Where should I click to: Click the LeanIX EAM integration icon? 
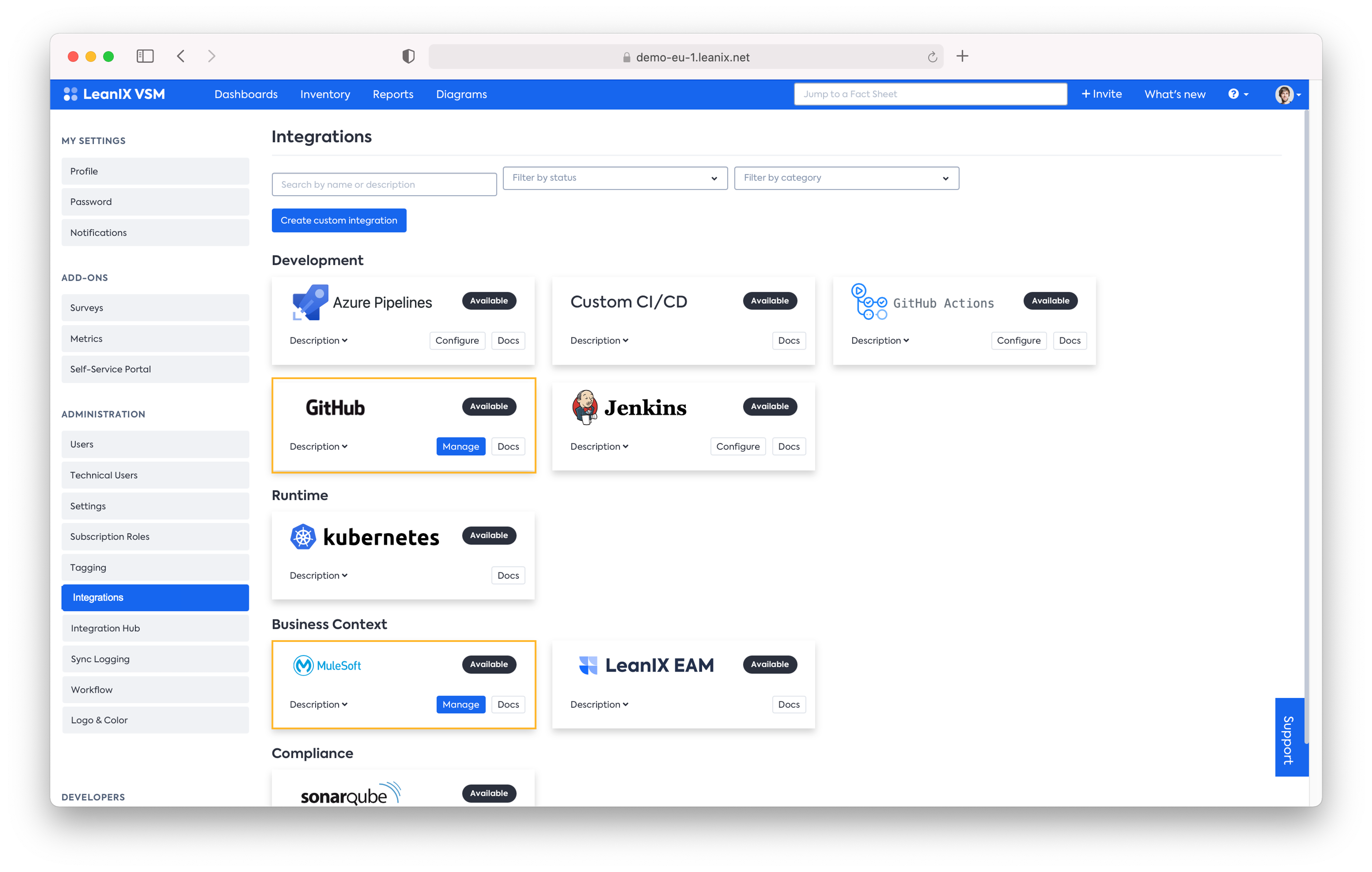pos(587,664)
